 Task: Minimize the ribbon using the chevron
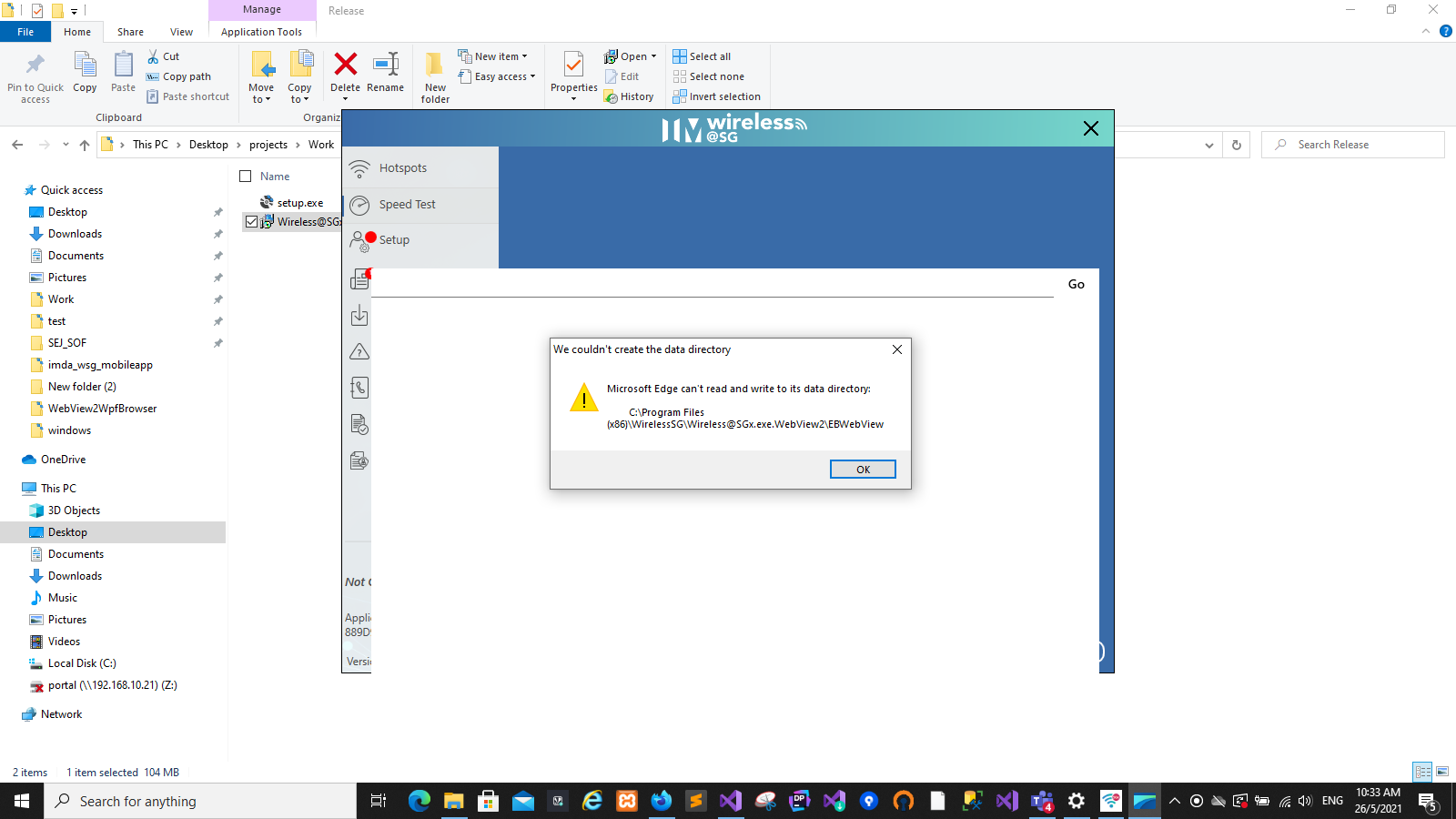(1426, 31)
